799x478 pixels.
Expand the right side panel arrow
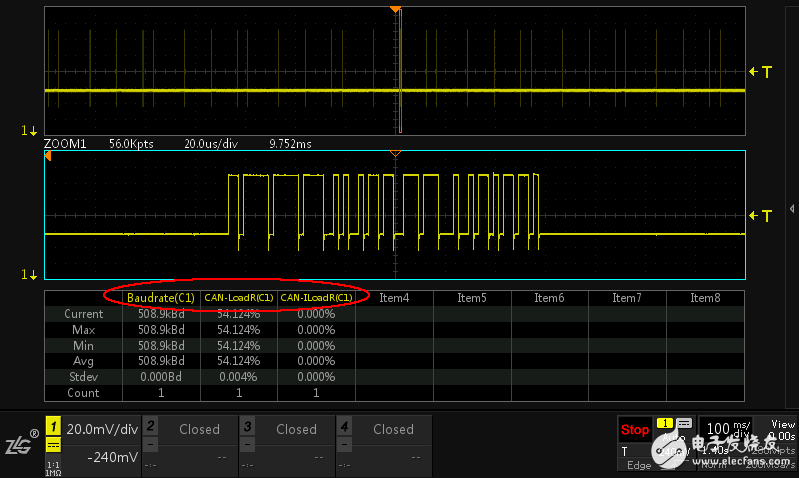792,208
